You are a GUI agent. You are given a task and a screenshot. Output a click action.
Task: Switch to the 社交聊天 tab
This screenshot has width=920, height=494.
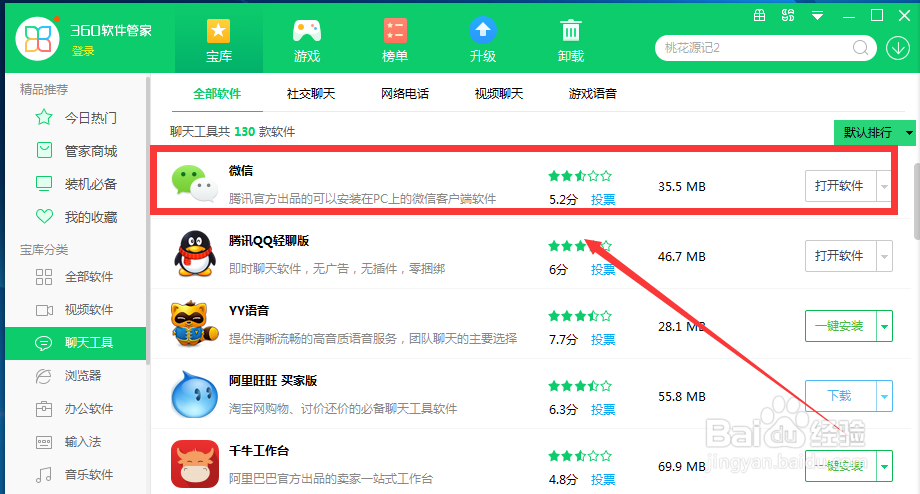[x=311, y=94]
